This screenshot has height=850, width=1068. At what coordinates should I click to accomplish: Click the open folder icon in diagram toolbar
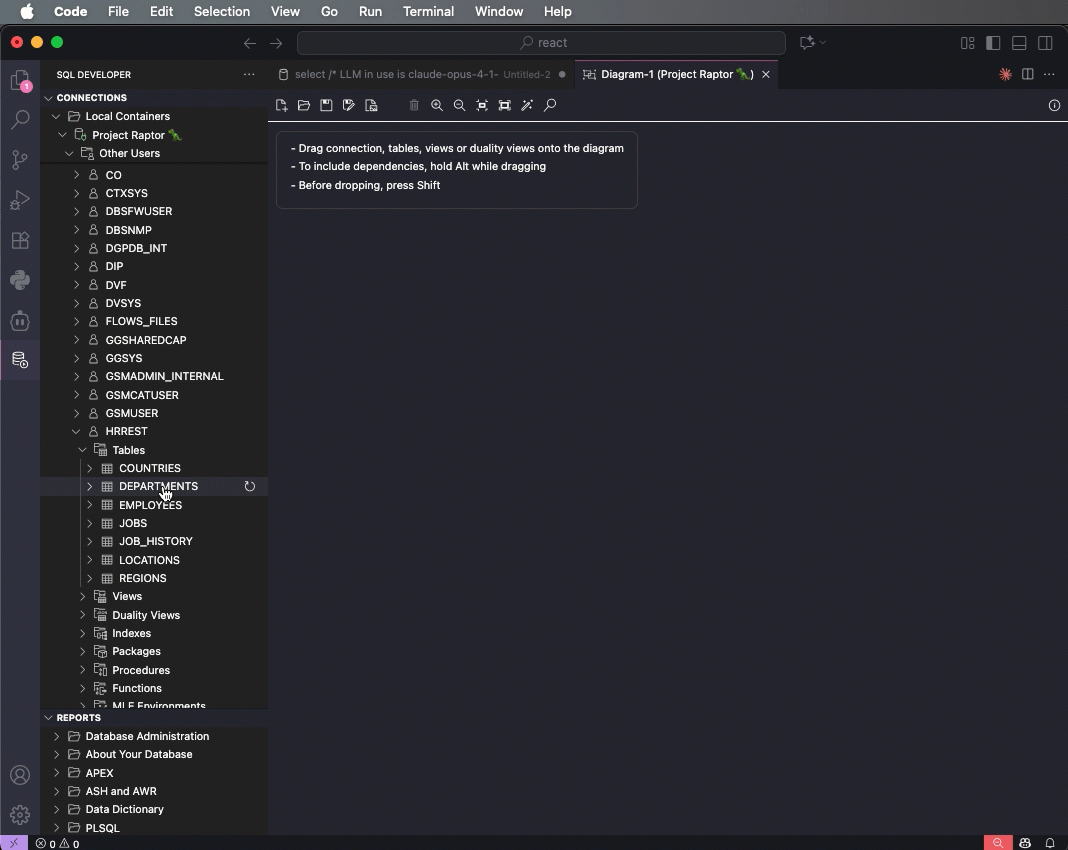coord(304,105)
